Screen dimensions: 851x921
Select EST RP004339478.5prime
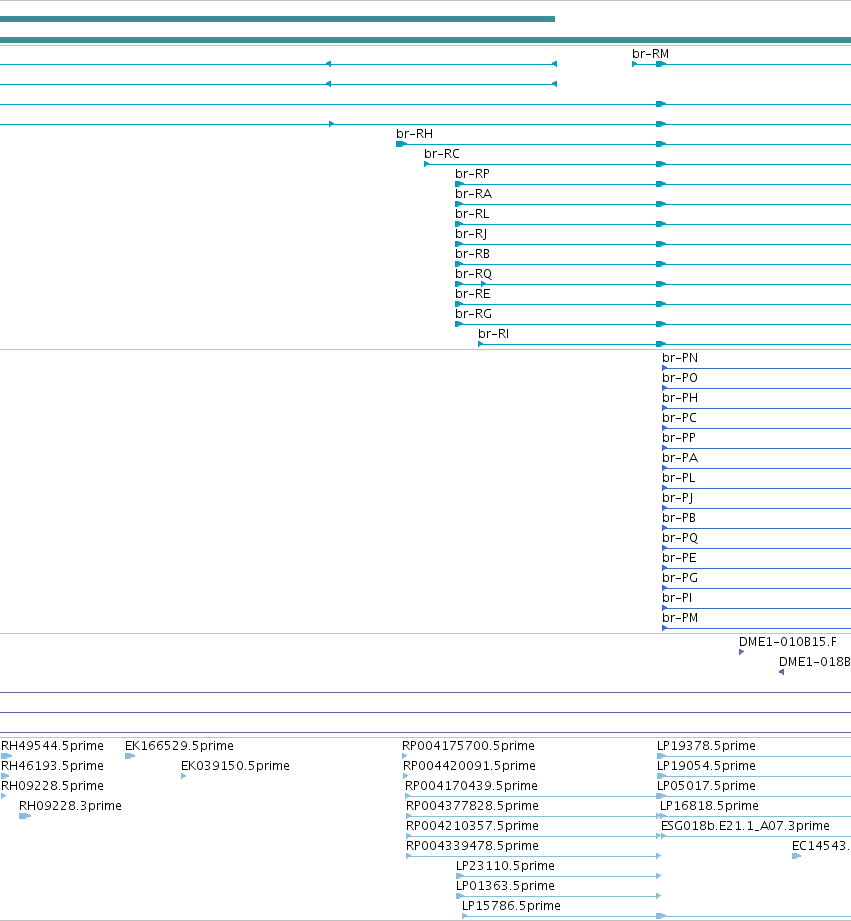(x=472, y=845)
